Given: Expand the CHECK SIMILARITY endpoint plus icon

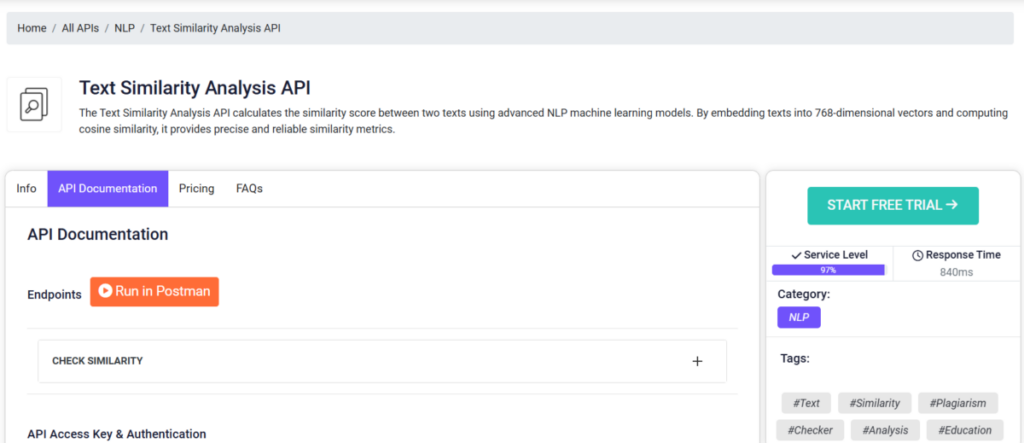Looking at the screenshot, I should [x=697, y=361].
